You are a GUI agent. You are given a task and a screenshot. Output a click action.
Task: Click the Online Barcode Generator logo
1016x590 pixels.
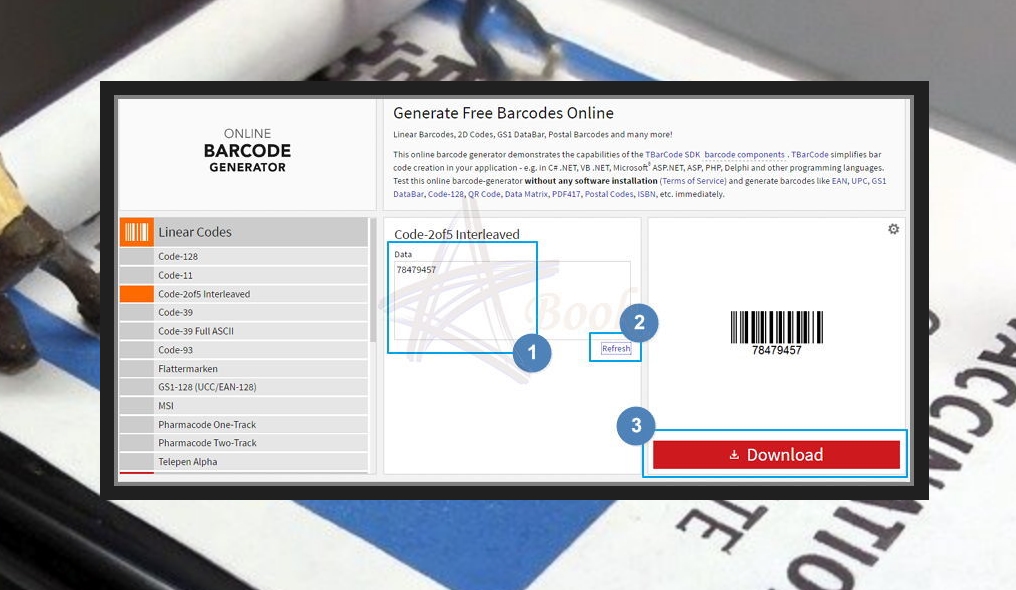247,150
